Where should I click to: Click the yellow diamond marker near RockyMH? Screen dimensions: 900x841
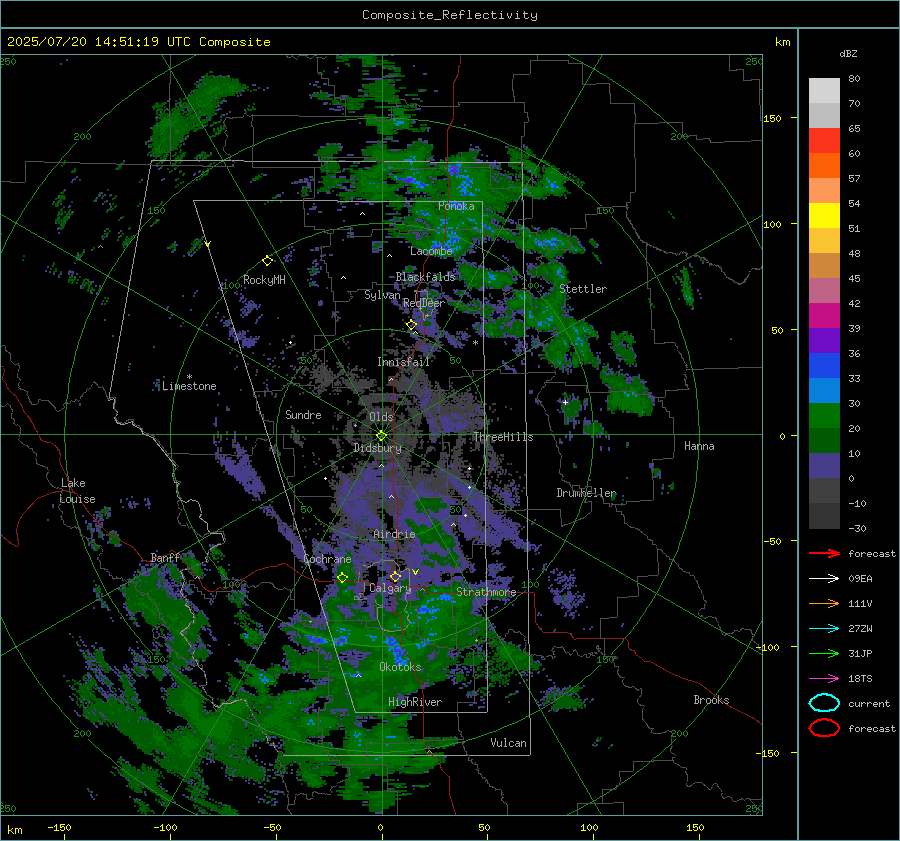point(267,261)
